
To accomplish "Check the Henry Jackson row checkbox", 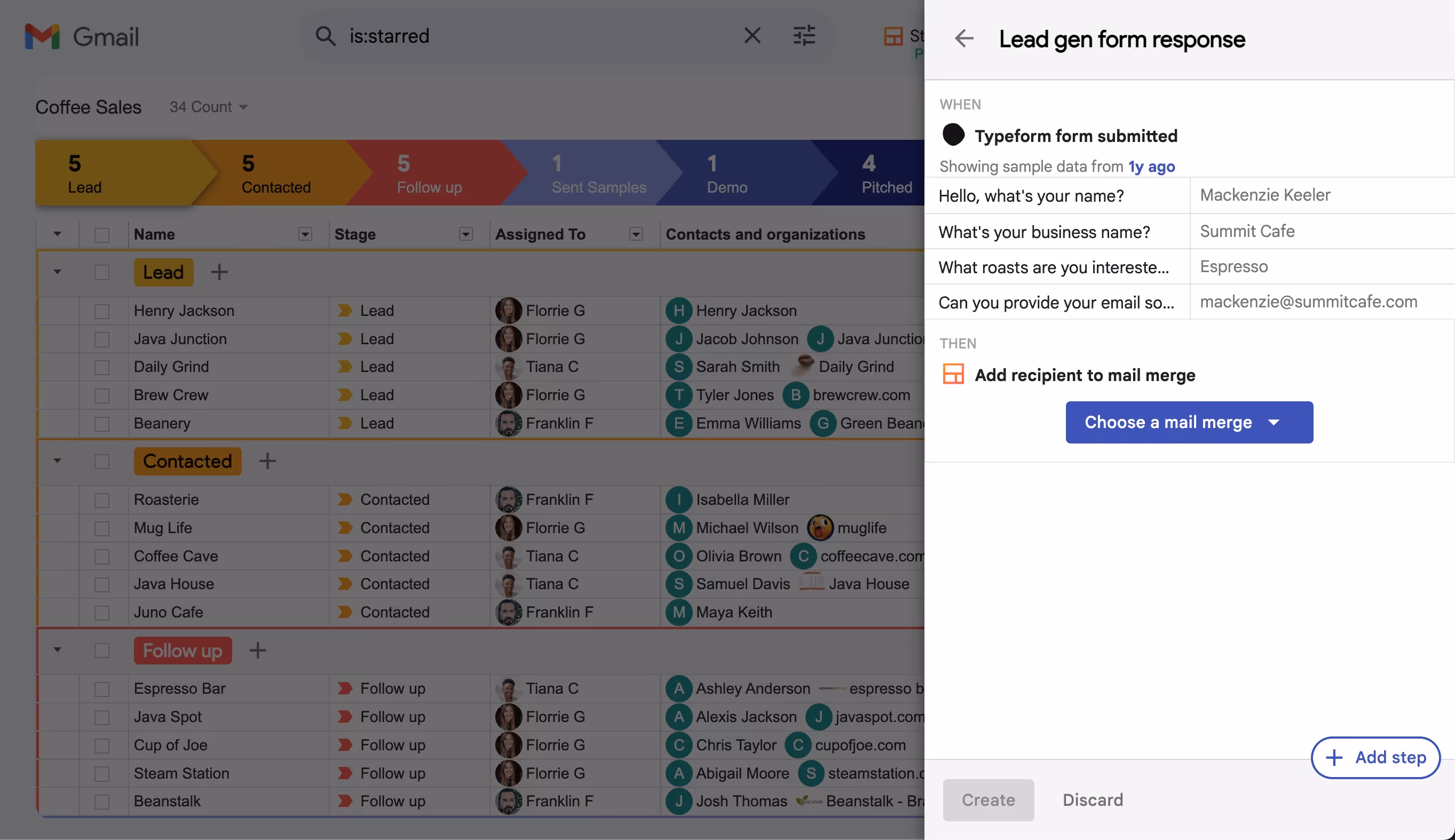I will tap(102, 311).
